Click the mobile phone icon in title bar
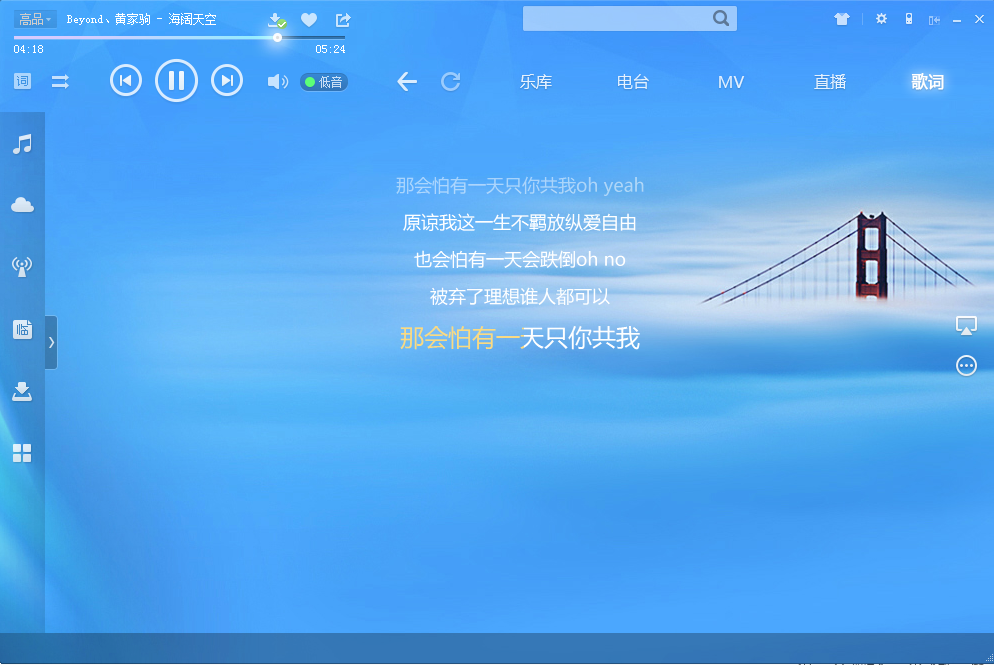 [909, 19]
